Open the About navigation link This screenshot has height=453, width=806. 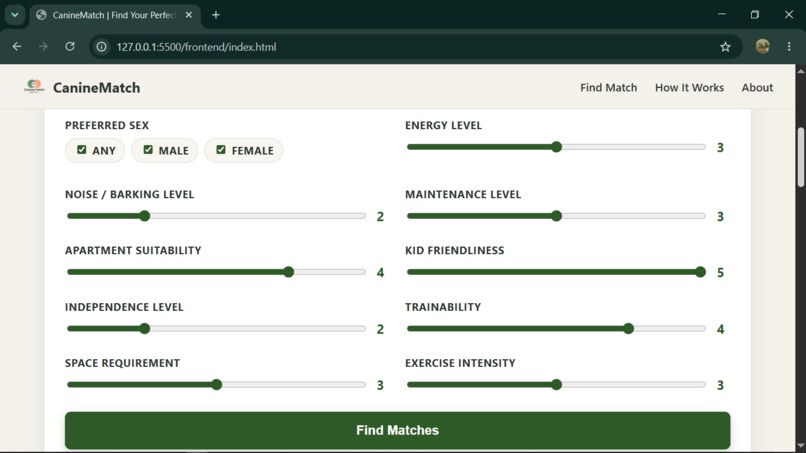click(x=757, y=87)
